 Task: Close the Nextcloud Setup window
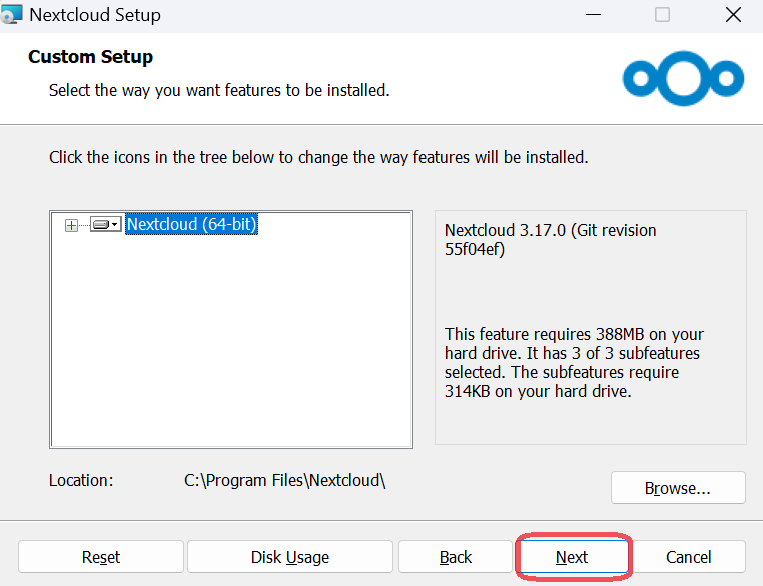[733, 15]
